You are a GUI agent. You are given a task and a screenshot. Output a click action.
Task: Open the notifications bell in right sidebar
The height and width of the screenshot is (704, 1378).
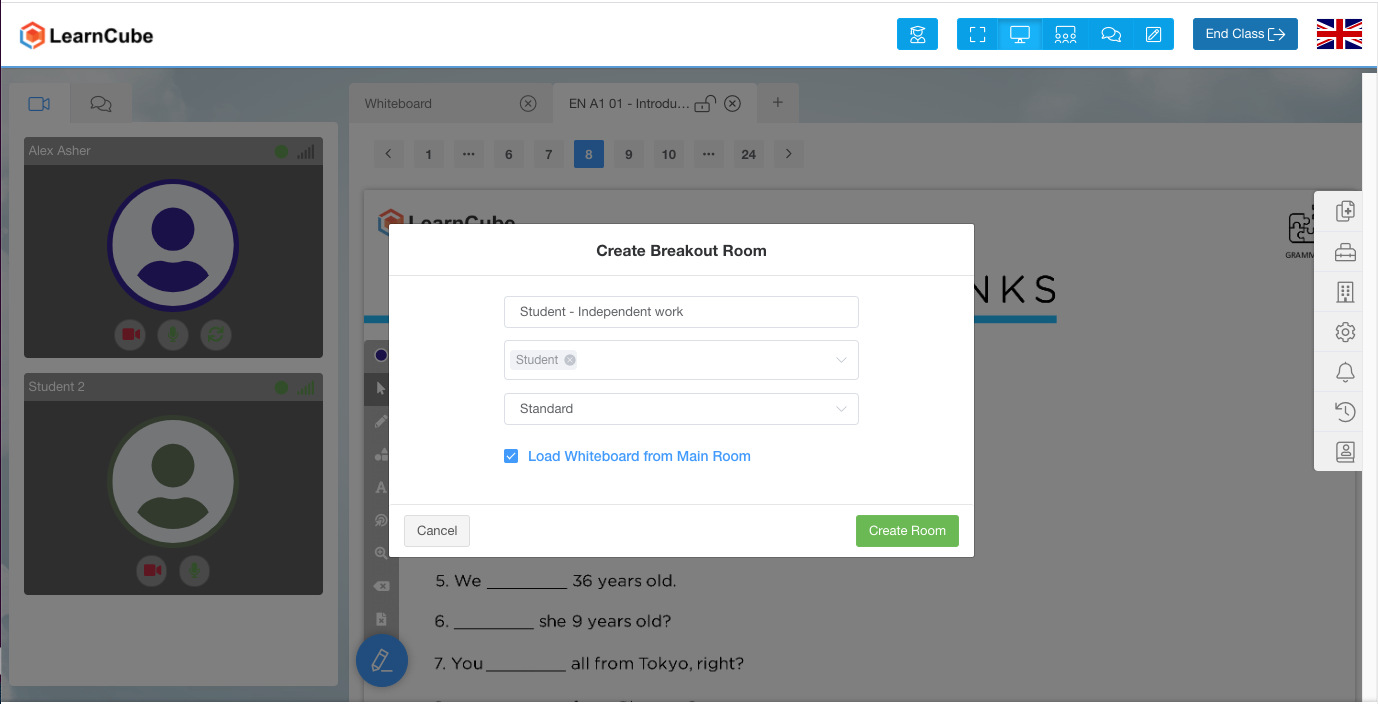(x=1345, y=371)
